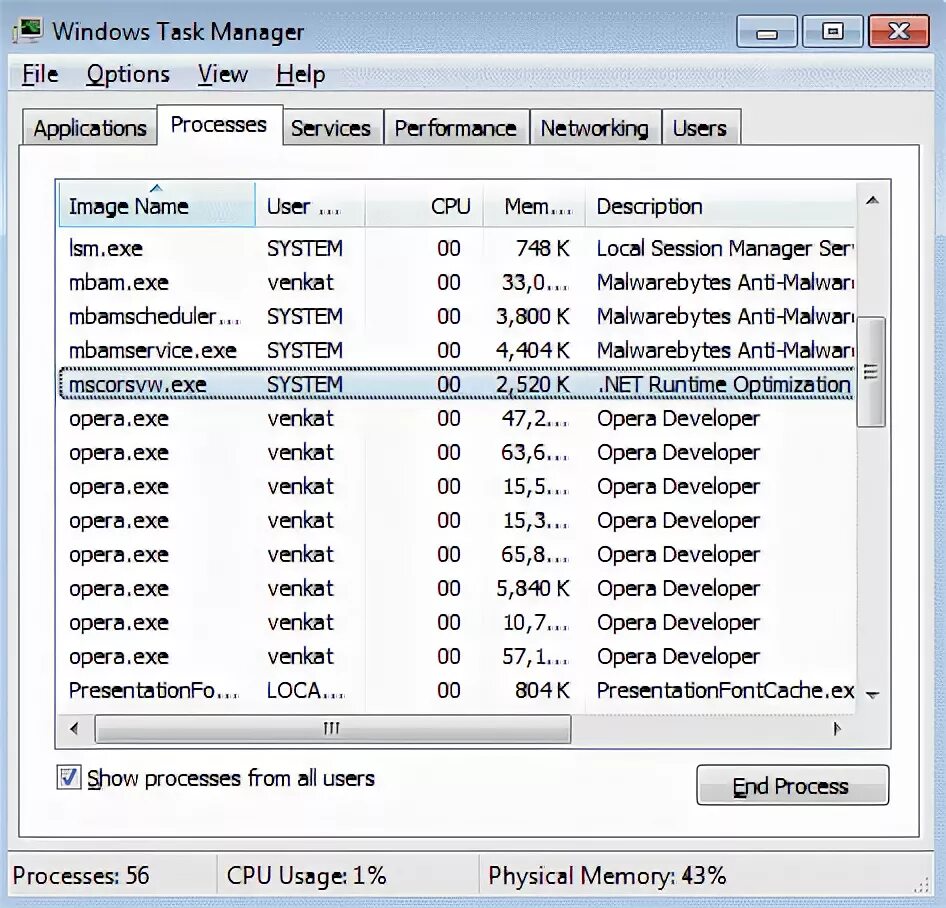Click the window resize grip corner
Viewport: 946px width, 908px height.
tap(922, 884)
